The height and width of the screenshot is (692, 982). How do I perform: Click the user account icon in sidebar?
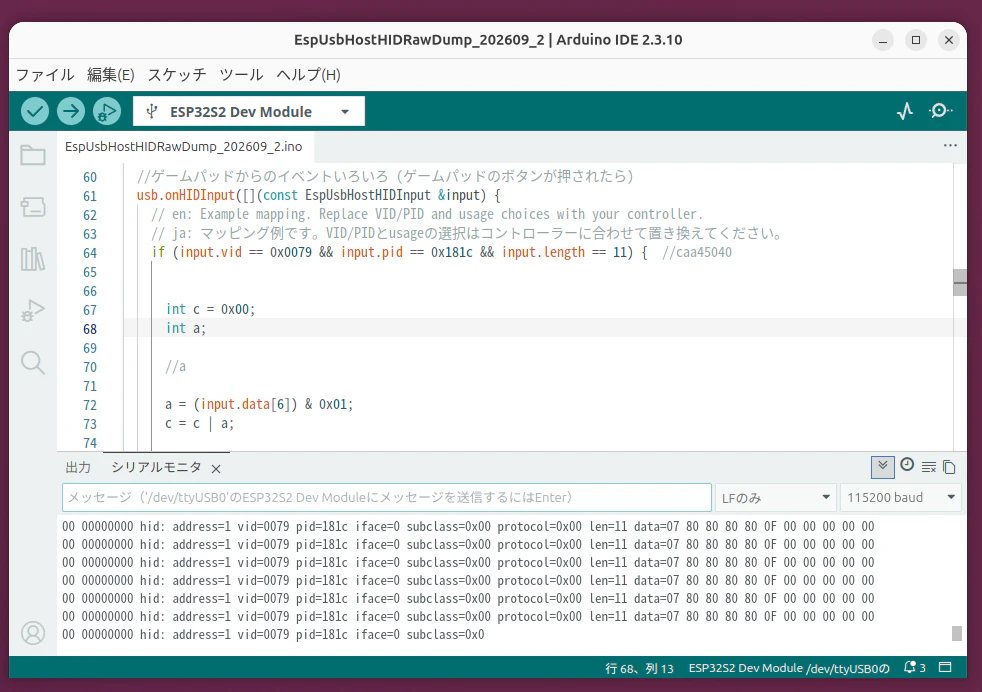(x=33, y=633)
